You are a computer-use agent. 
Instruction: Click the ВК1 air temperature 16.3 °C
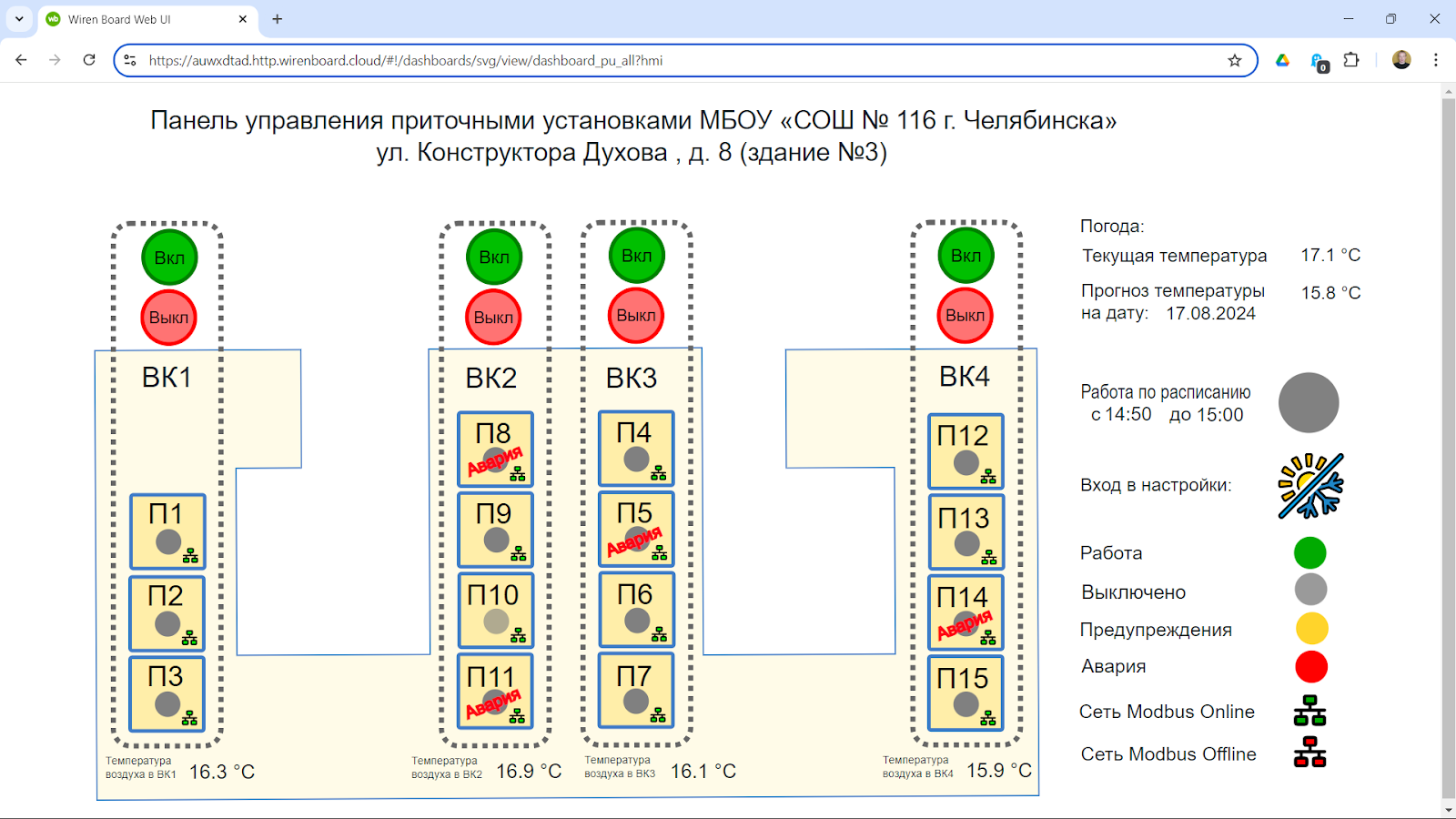pyautogui.click(x=222, y=773)
